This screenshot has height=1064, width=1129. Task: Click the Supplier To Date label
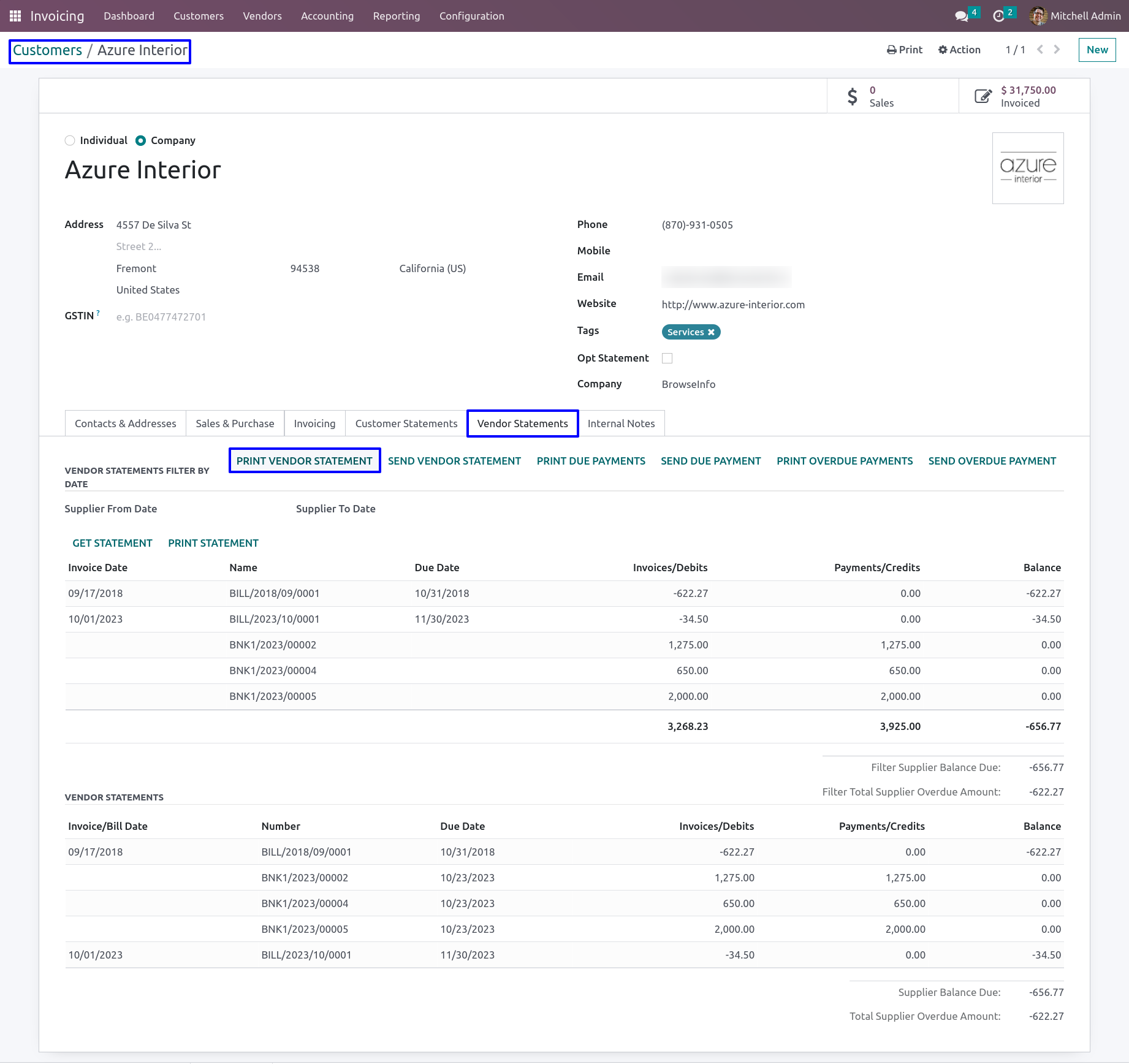click(x=336, y=509)
